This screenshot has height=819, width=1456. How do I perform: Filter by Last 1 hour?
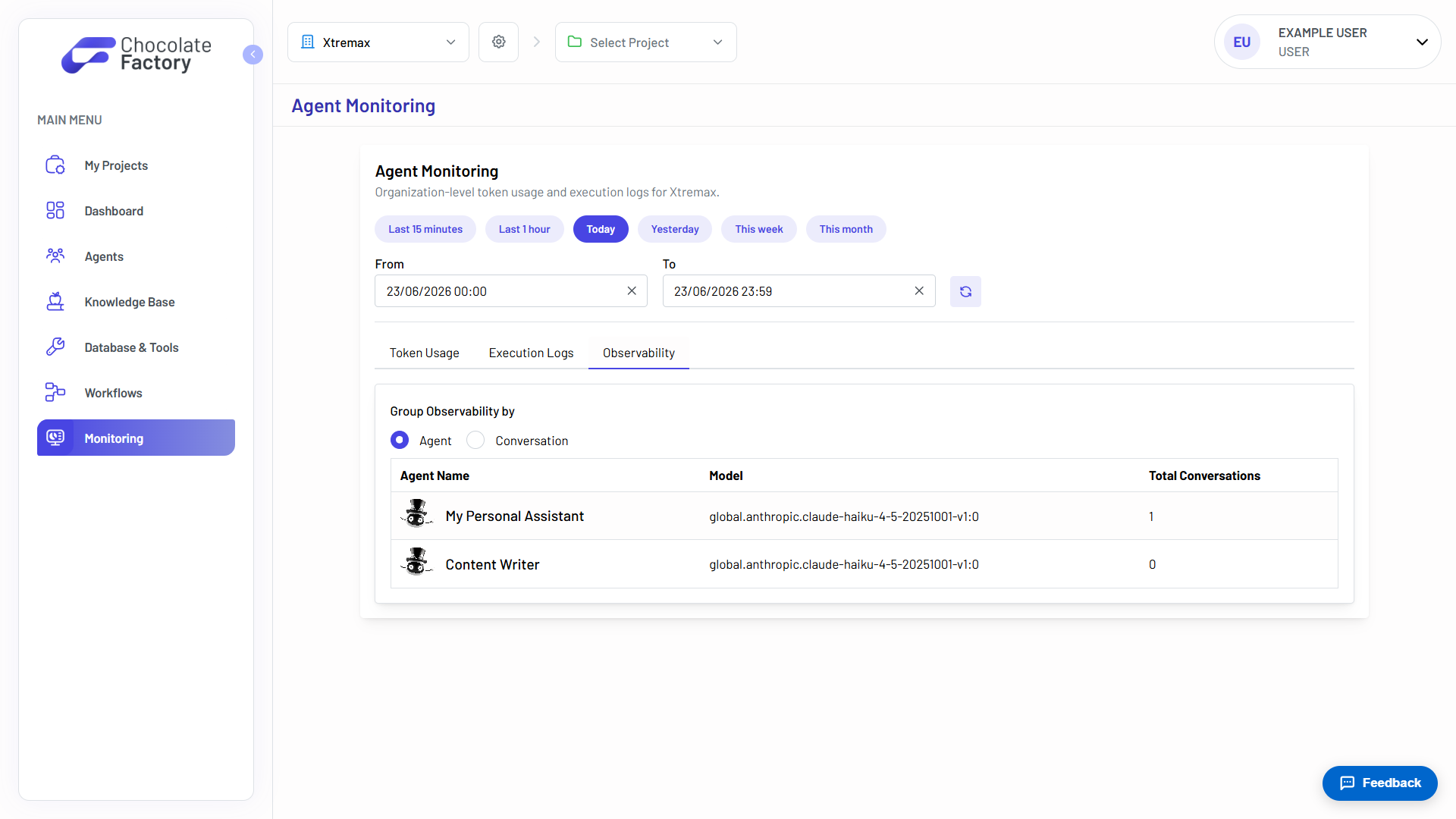[524, 229]
